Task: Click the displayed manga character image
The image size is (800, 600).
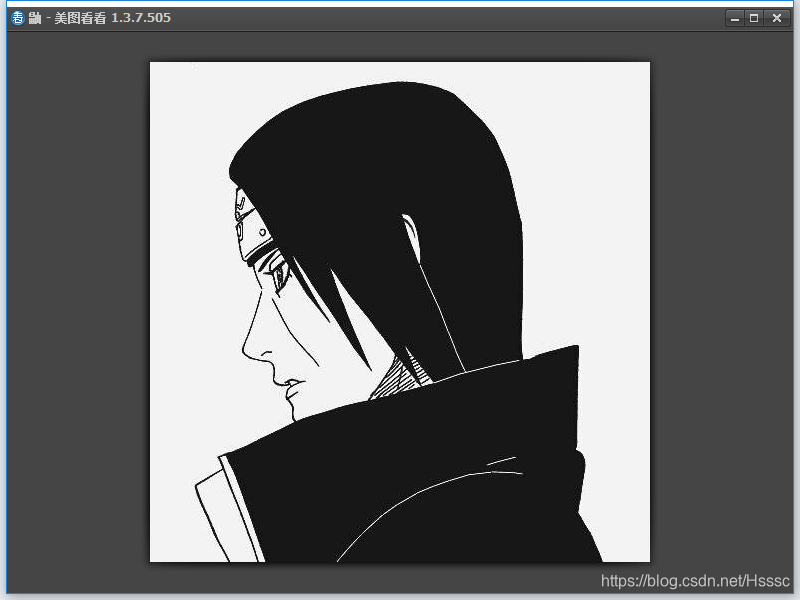Action: point(399,312)
